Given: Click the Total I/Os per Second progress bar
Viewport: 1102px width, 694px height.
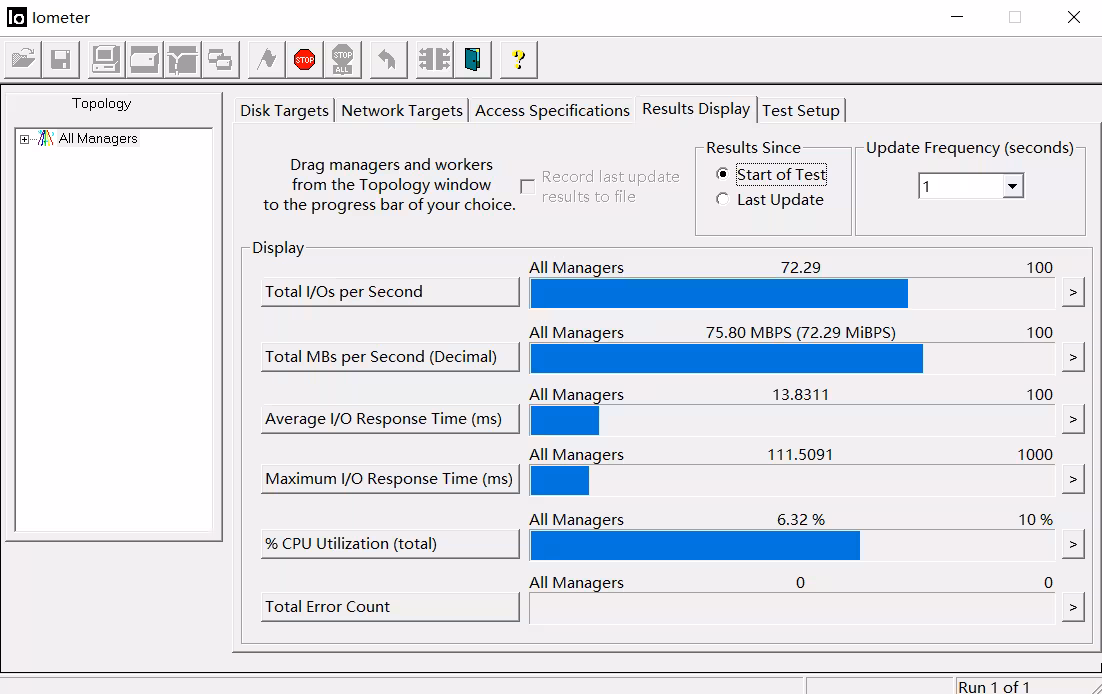Looking at the screenshot, I should click(792, 293).
